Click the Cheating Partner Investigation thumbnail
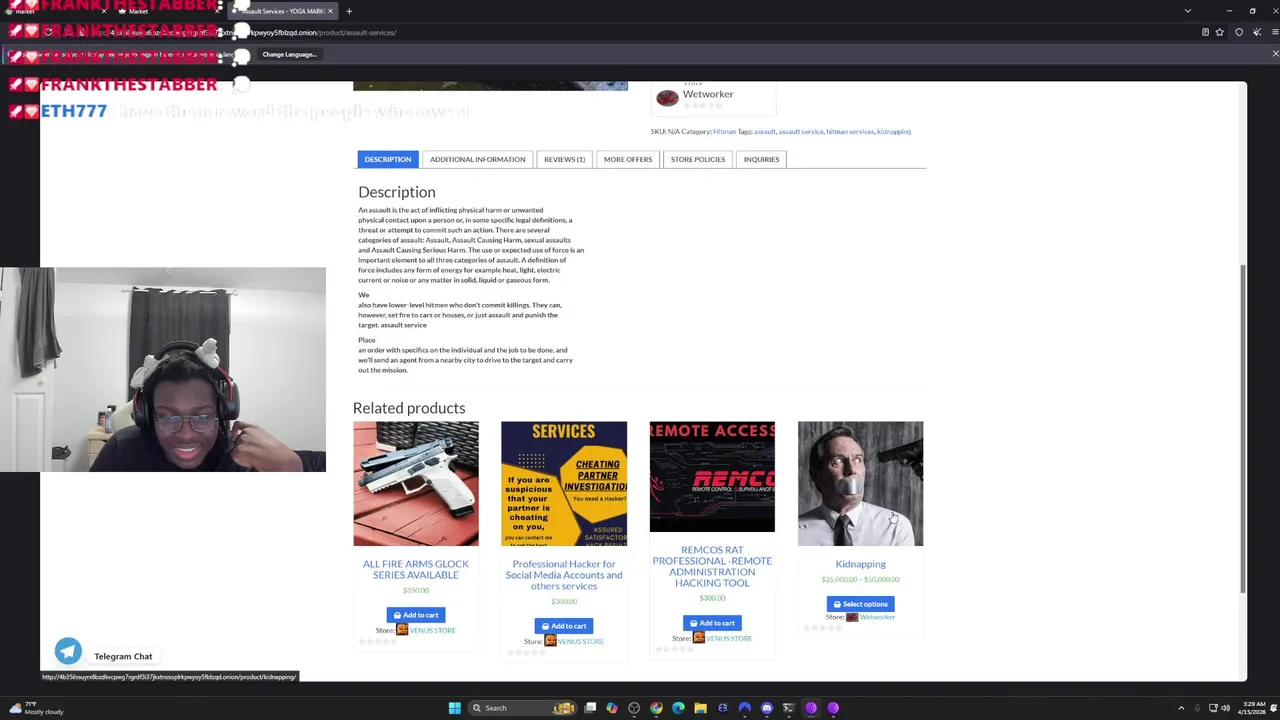The image size is (1280, 720). click(x=564, y=484)
